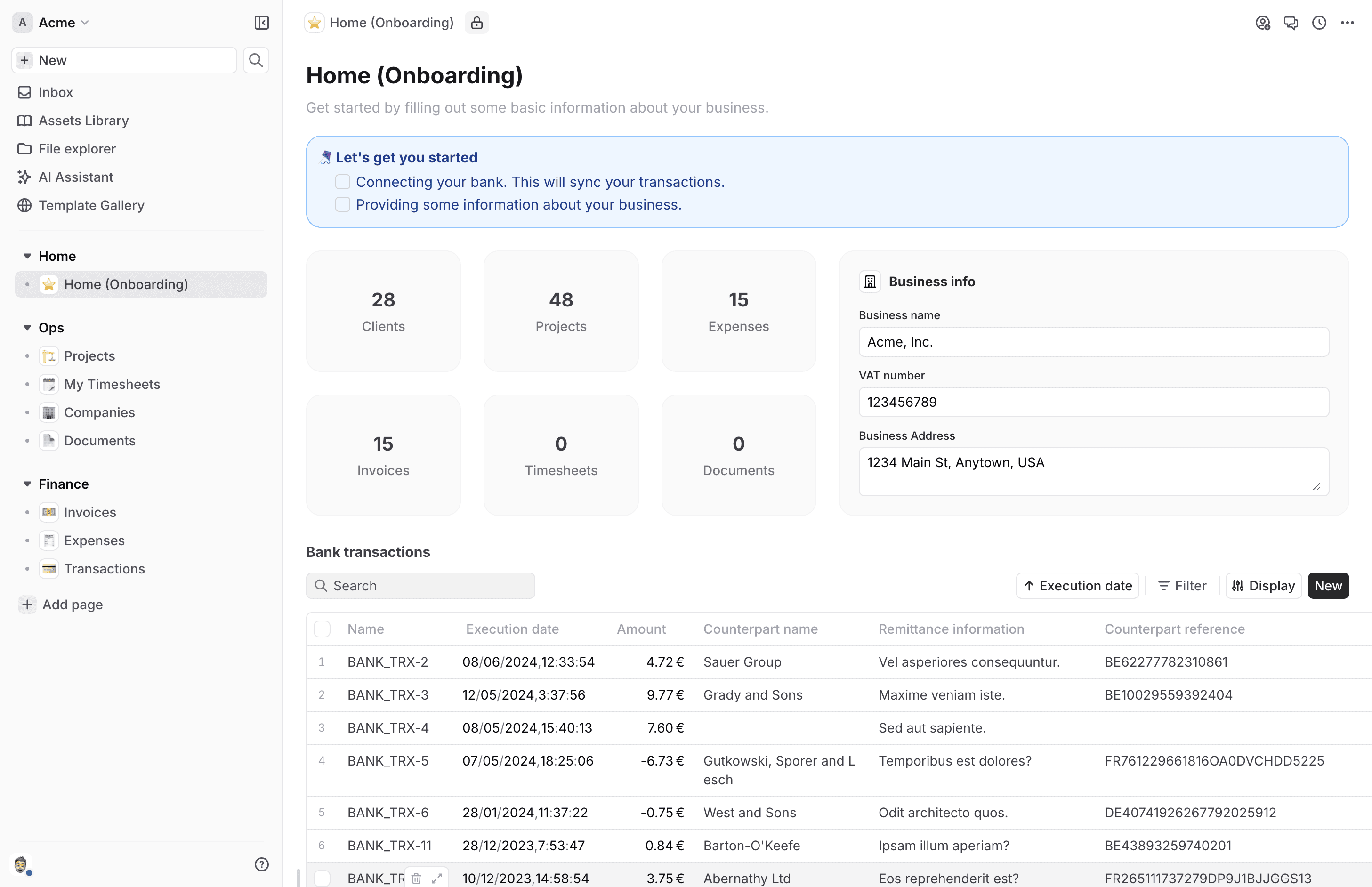
Task: Collapse the left sidebar
Action: pos(261,23)
